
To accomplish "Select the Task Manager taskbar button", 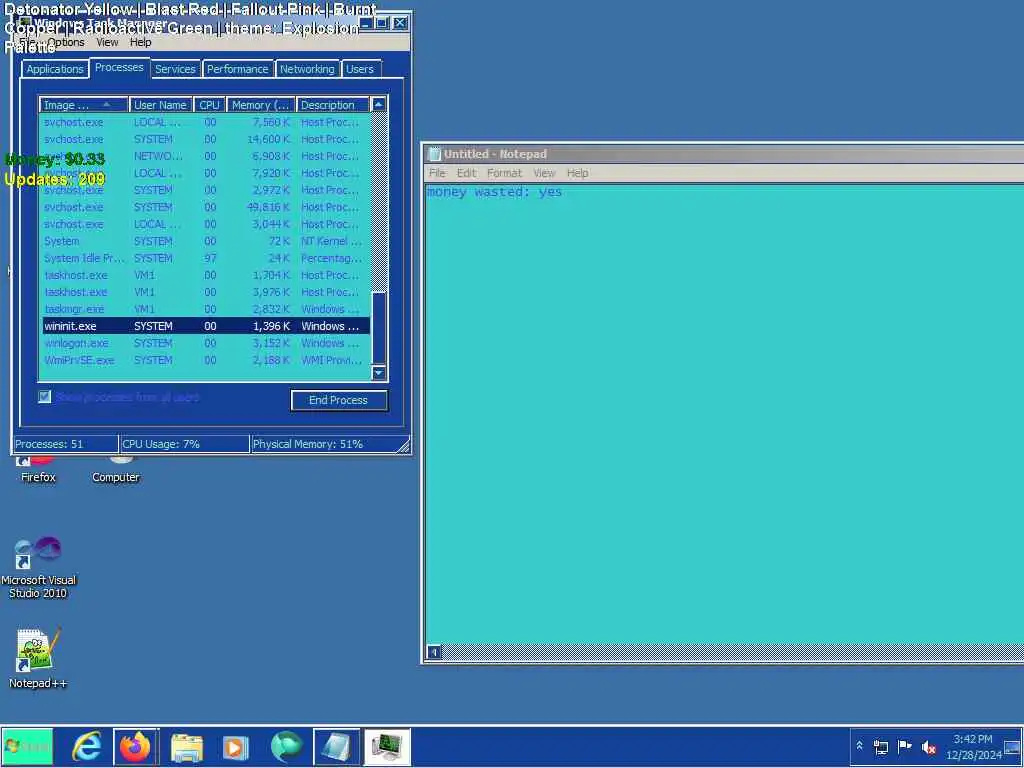I will pos(387,746).
